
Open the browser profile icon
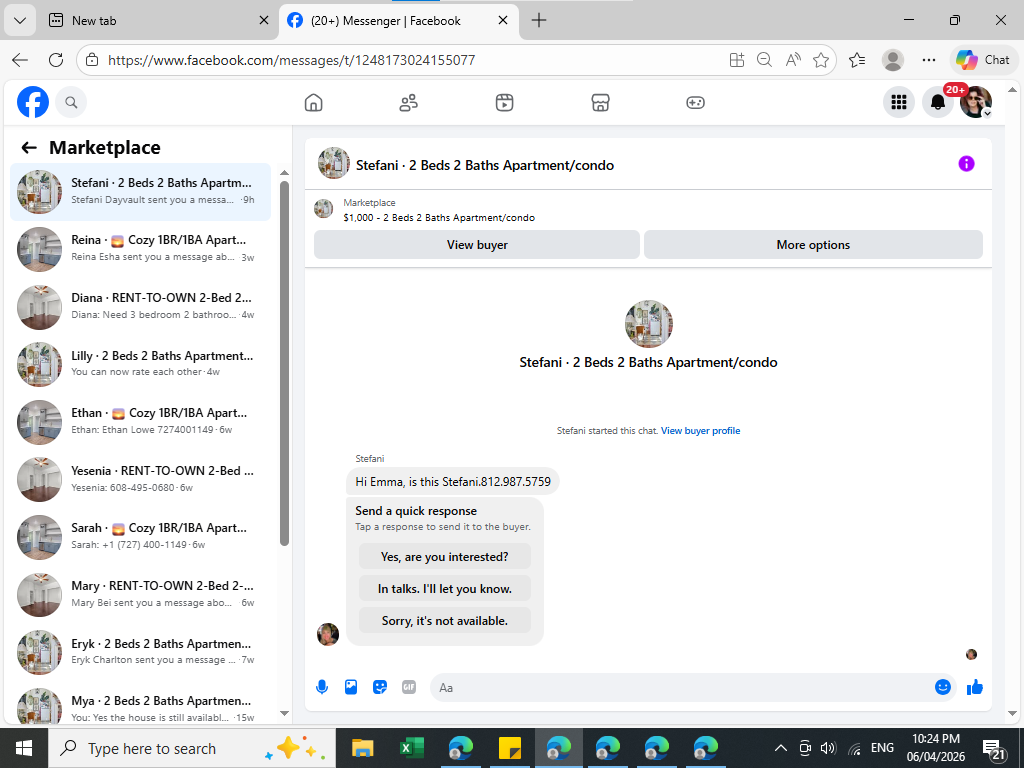point(893,60)
